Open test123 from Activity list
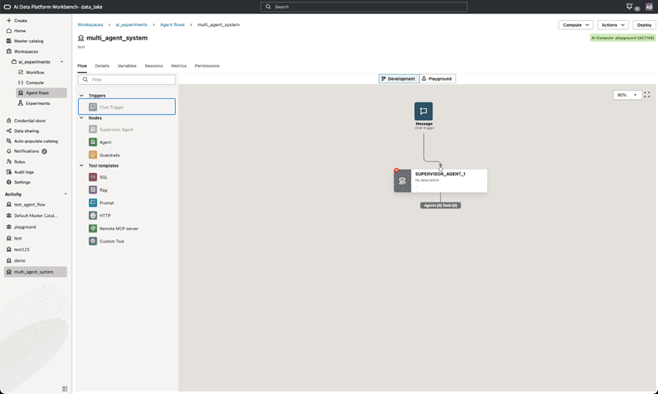This screenshot has height=394, width=658. [x=18, y=249]
